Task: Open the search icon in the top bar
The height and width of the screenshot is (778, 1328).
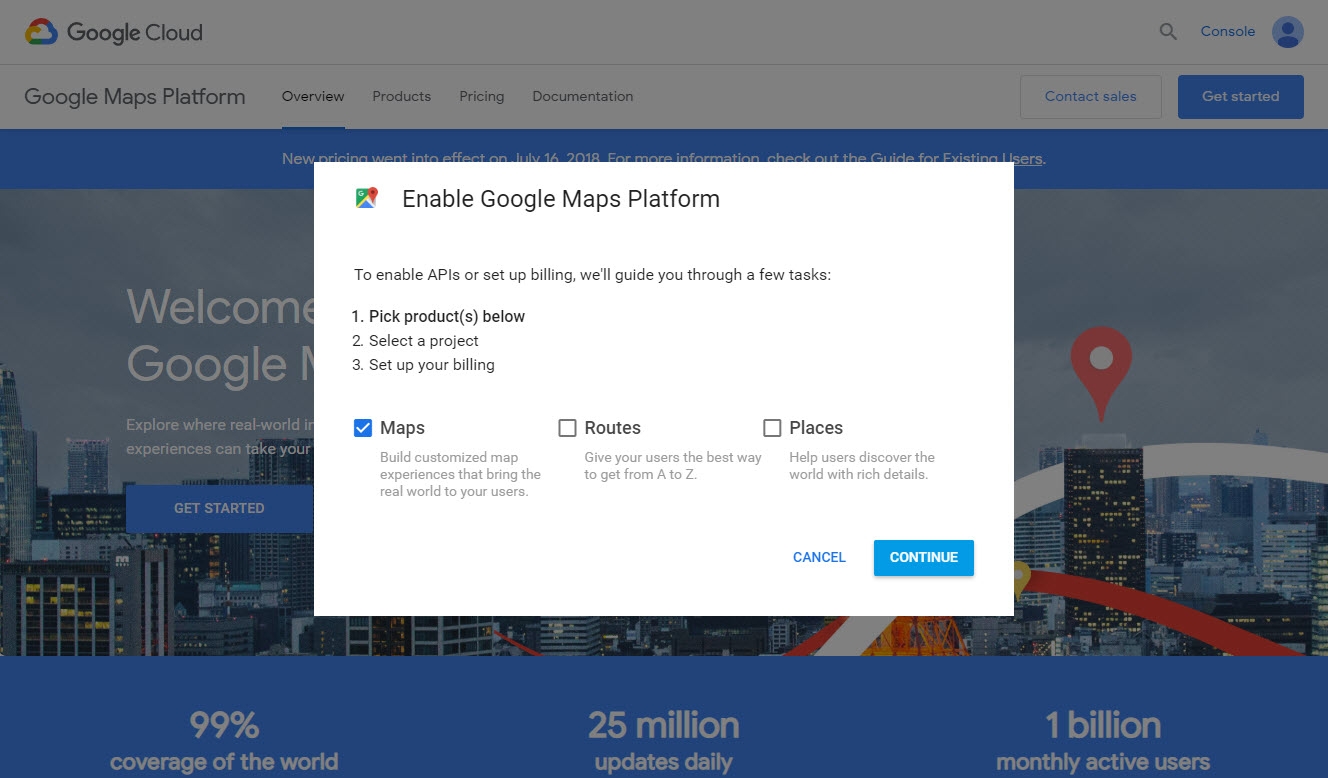Action: coord(1167,31)
